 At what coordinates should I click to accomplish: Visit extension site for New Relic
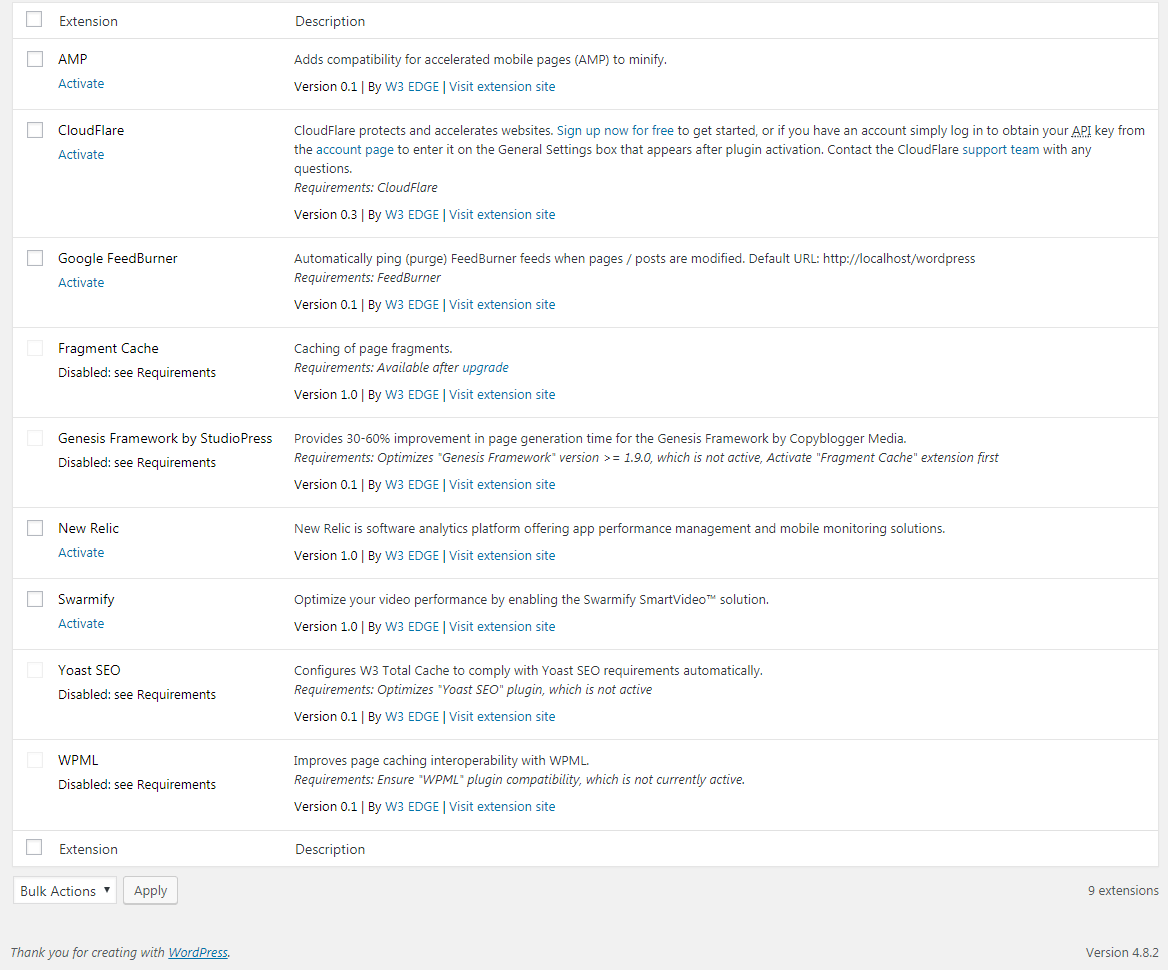(x=502, y=555)
